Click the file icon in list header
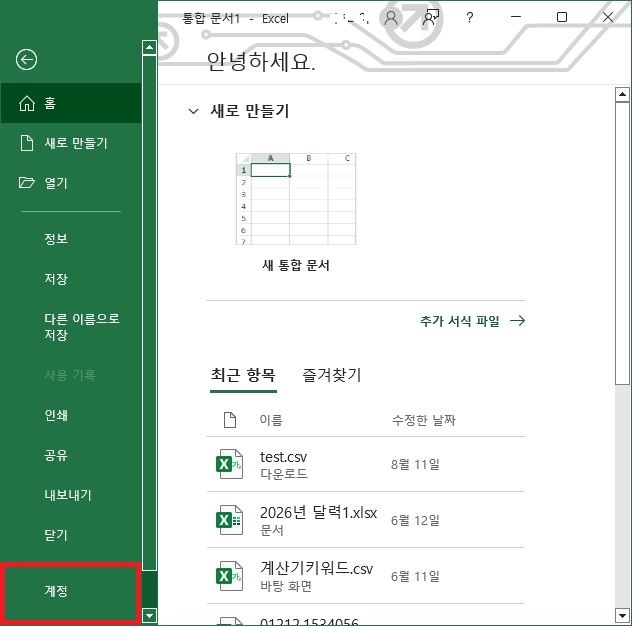 click(x=230, y=420)
